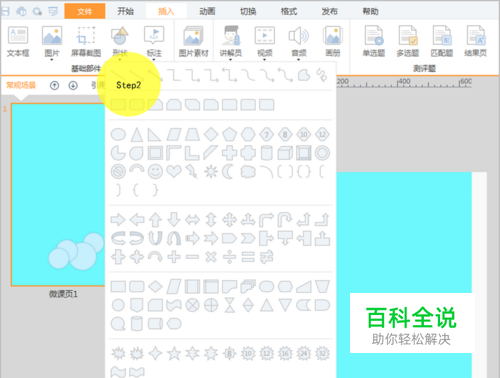Choose the multiply sign math shape

click(211, 257)
